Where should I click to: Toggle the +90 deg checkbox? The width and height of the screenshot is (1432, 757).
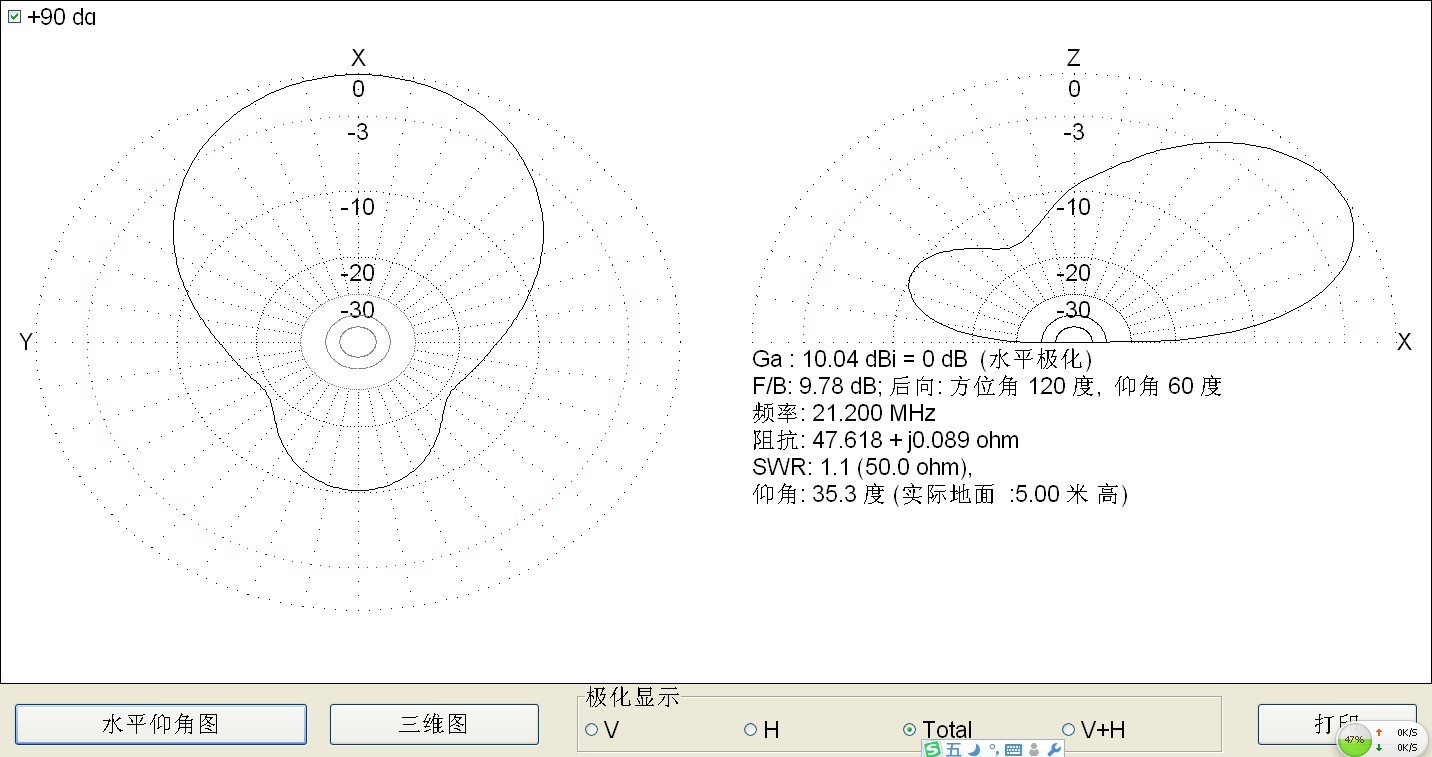pyautogui.click(x=14, y=17)
